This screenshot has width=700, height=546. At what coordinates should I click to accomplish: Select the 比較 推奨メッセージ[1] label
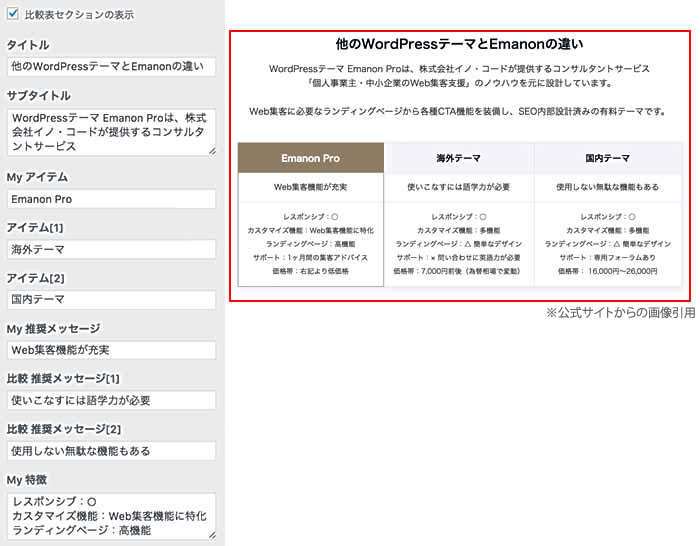63,379
